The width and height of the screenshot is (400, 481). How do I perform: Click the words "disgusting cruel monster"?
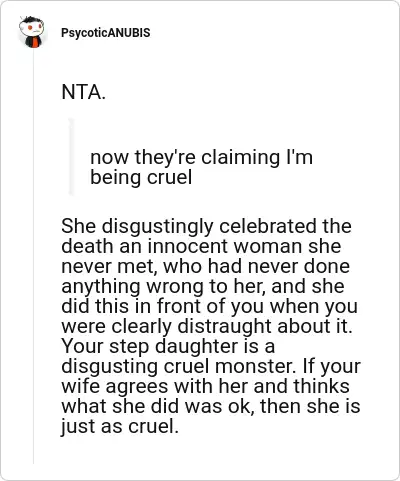(178, 366)
